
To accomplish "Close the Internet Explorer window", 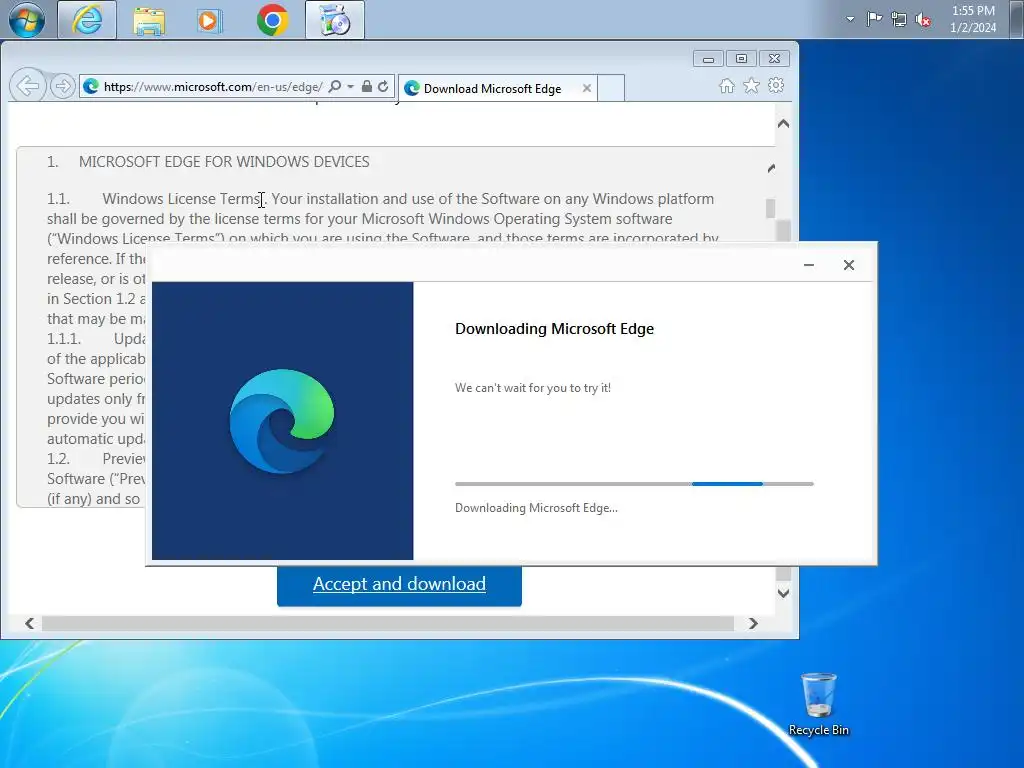I will [775, 59].
